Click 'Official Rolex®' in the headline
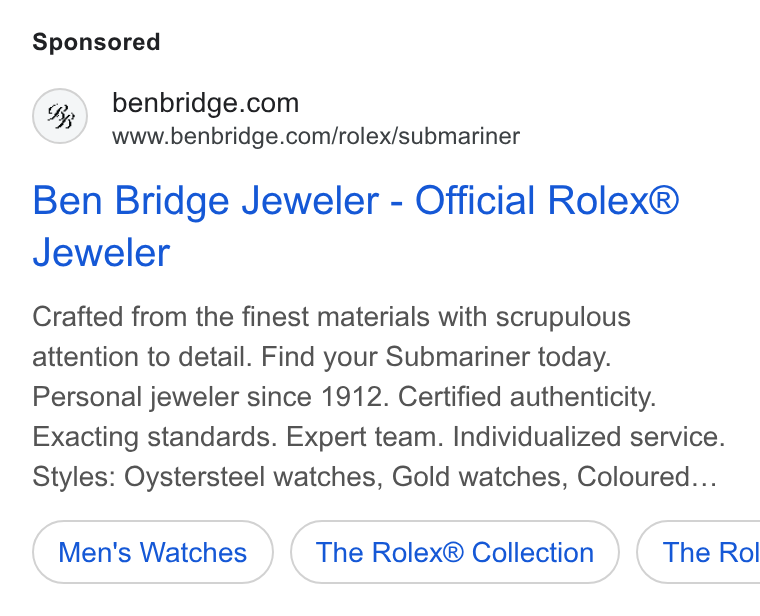This screenshot has width=760, height=616. 547,201
